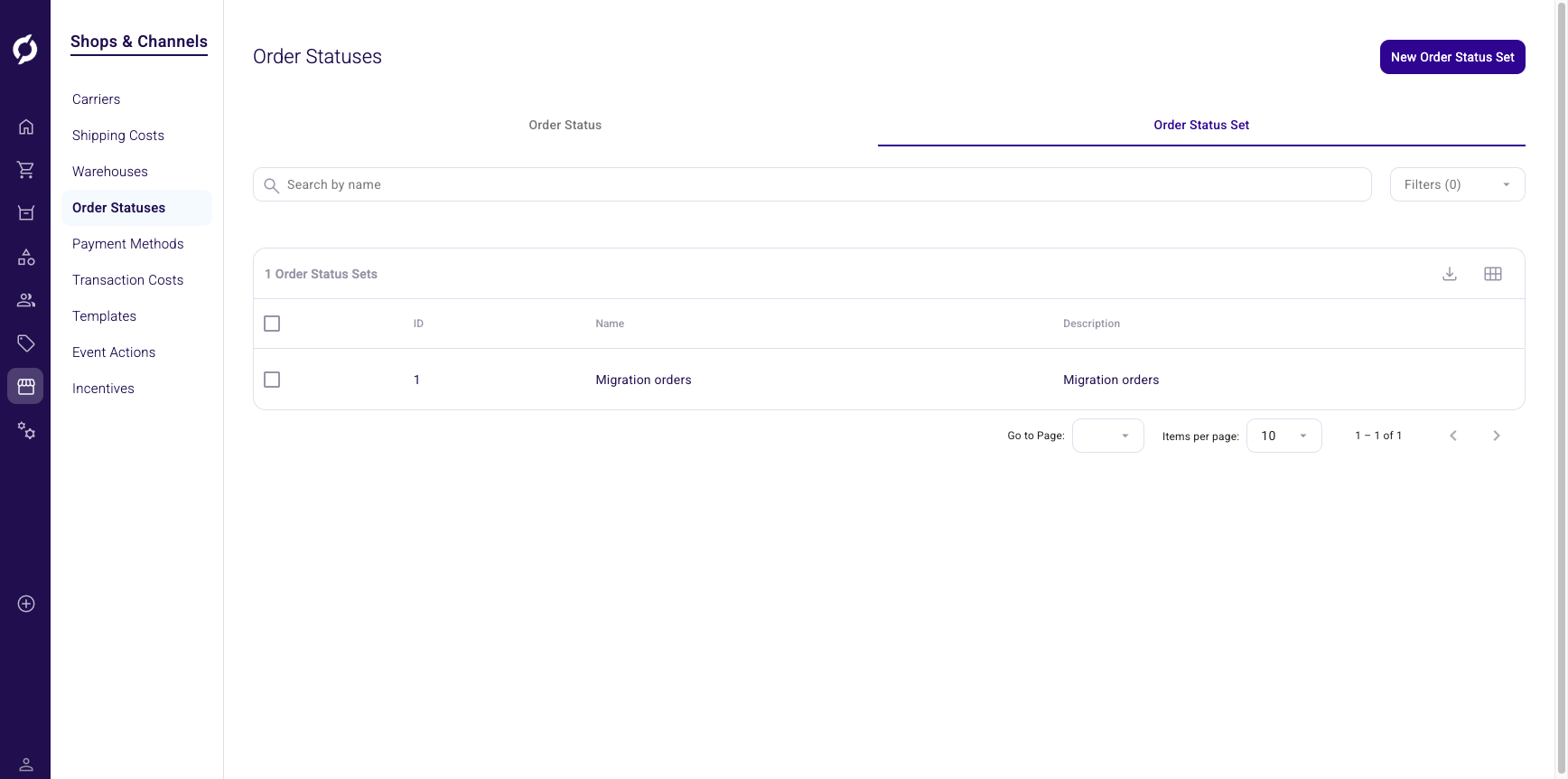Open Incentives in the side menu

click(103, 389)
